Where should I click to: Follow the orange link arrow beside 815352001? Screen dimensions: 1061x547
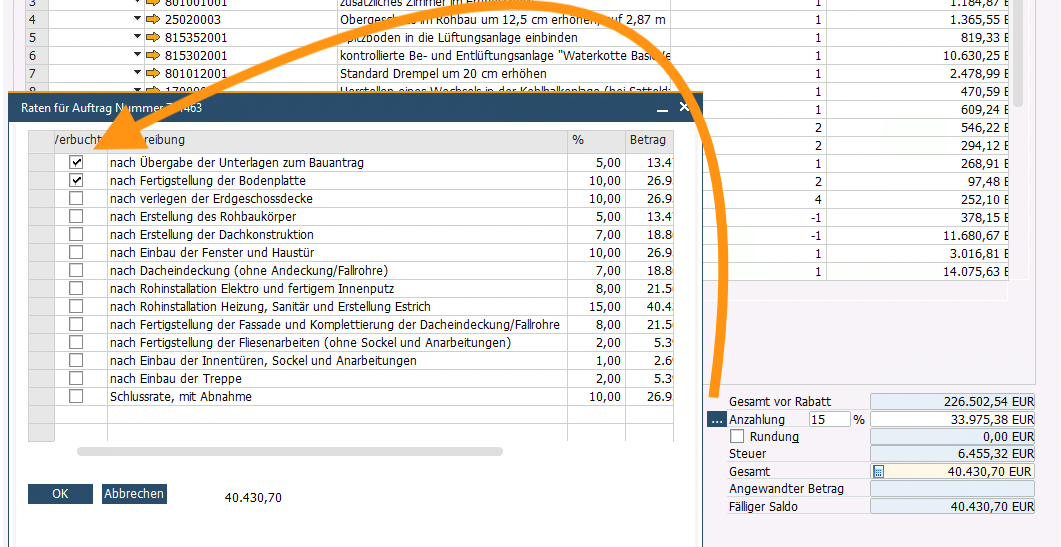[153, 38]
